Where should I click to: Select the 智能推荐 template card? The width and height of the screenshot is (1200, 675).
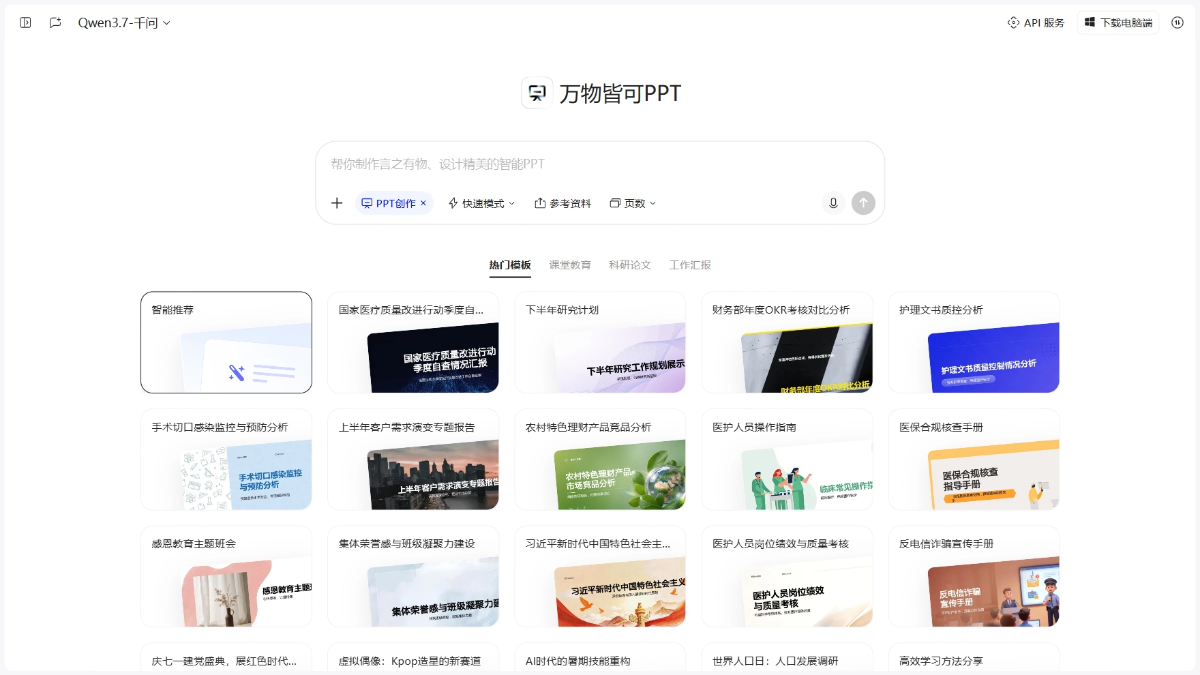[x=226, y=342]
